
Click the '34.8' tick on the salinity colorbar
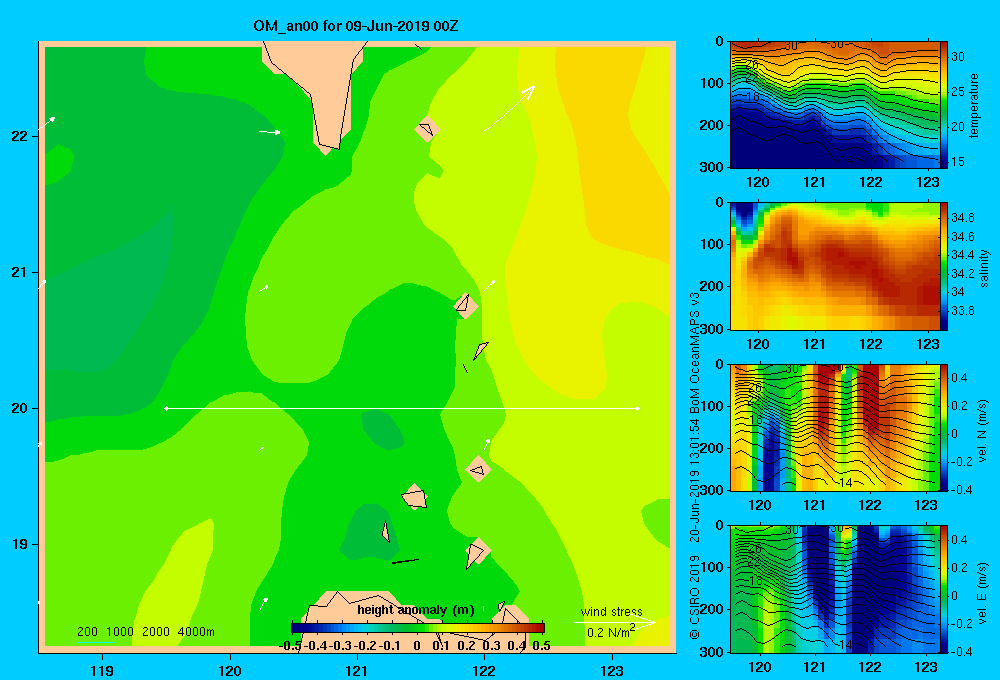[x=963, y=218]
